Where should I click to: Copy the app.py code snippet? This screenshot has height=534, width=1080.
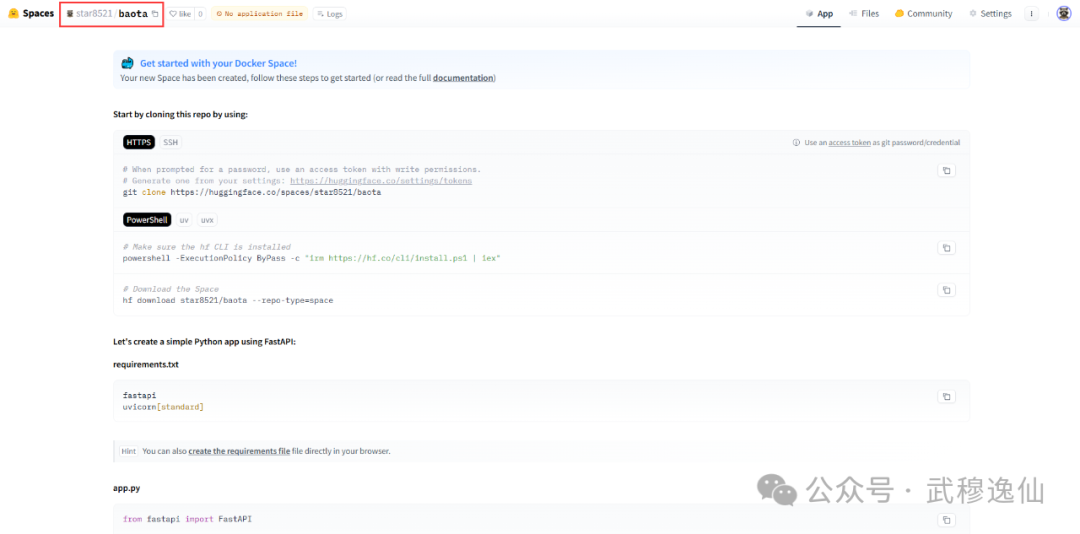pyautogui.click(x=946, y=520)
